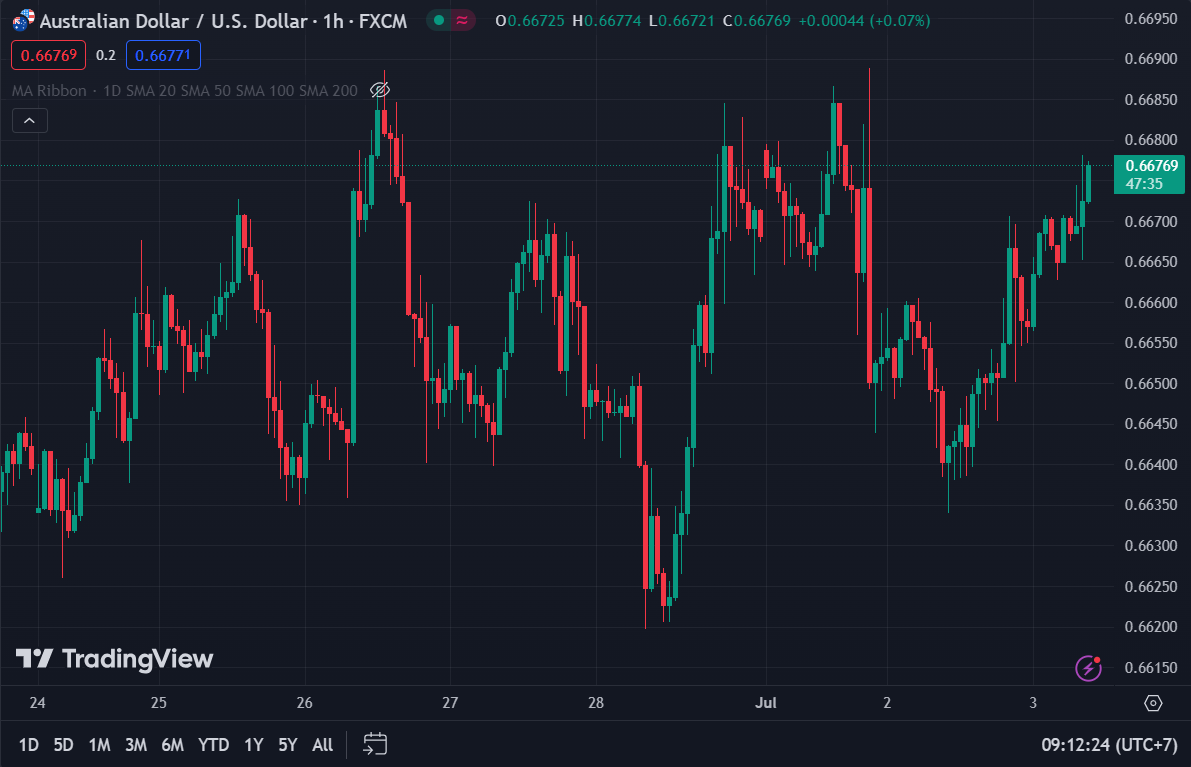
Task: Click the TradingView logo link
Action: (x=115, y=658)
